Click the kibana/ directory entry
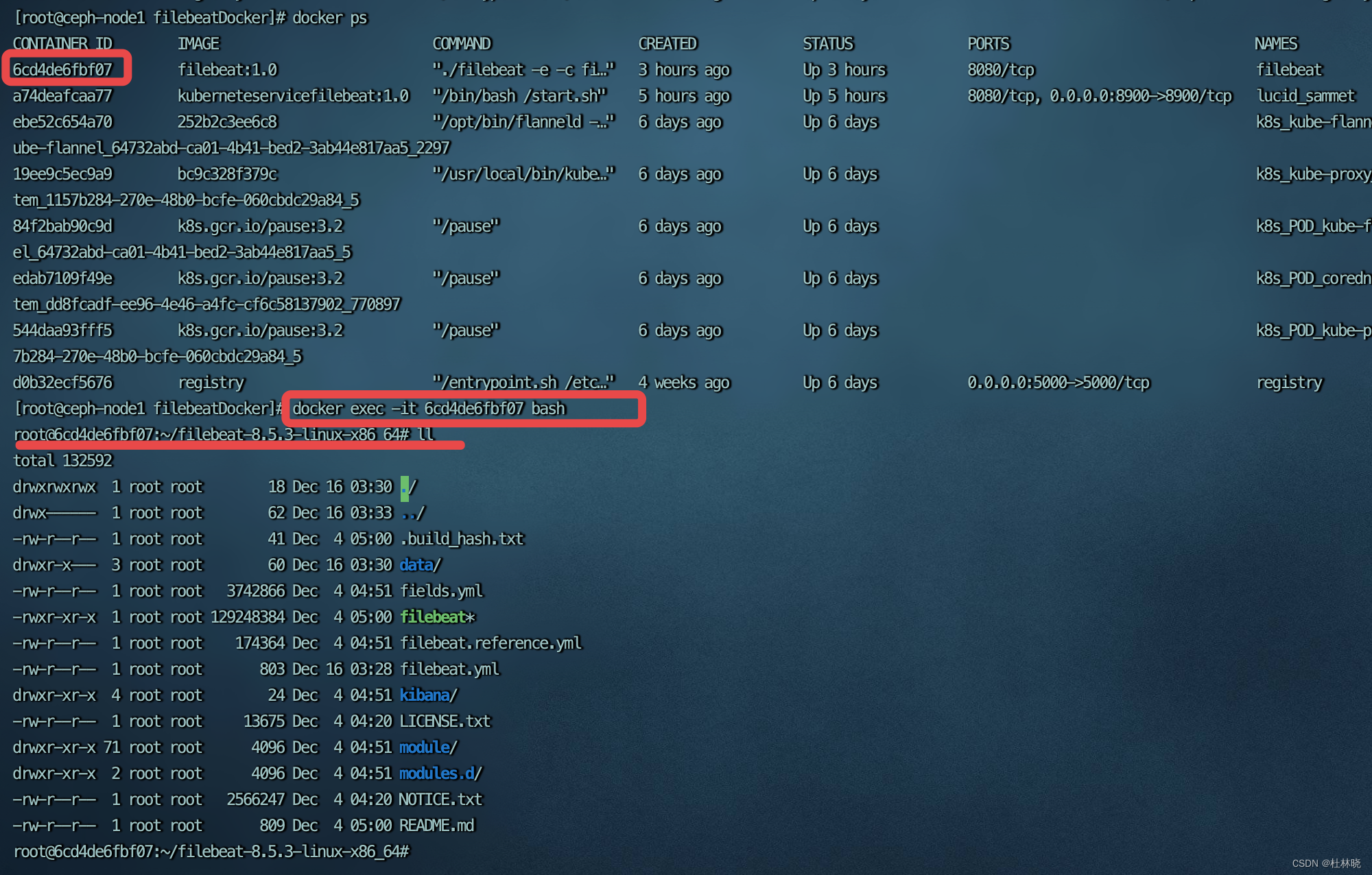Image resolution: width=1372 pixels, height=875 pixels. tap(429, 695)
